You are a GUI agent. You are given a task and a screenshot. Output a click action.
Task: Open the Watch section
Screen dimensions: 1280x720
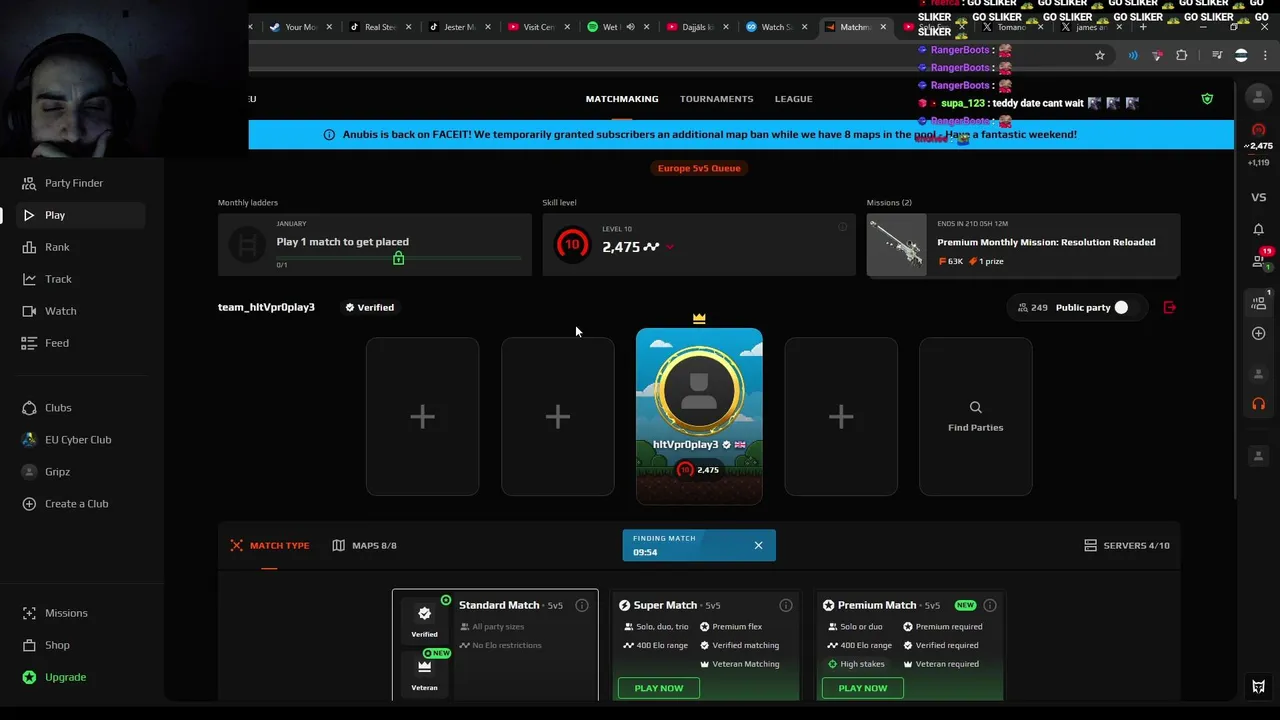(x=60, y=311)
